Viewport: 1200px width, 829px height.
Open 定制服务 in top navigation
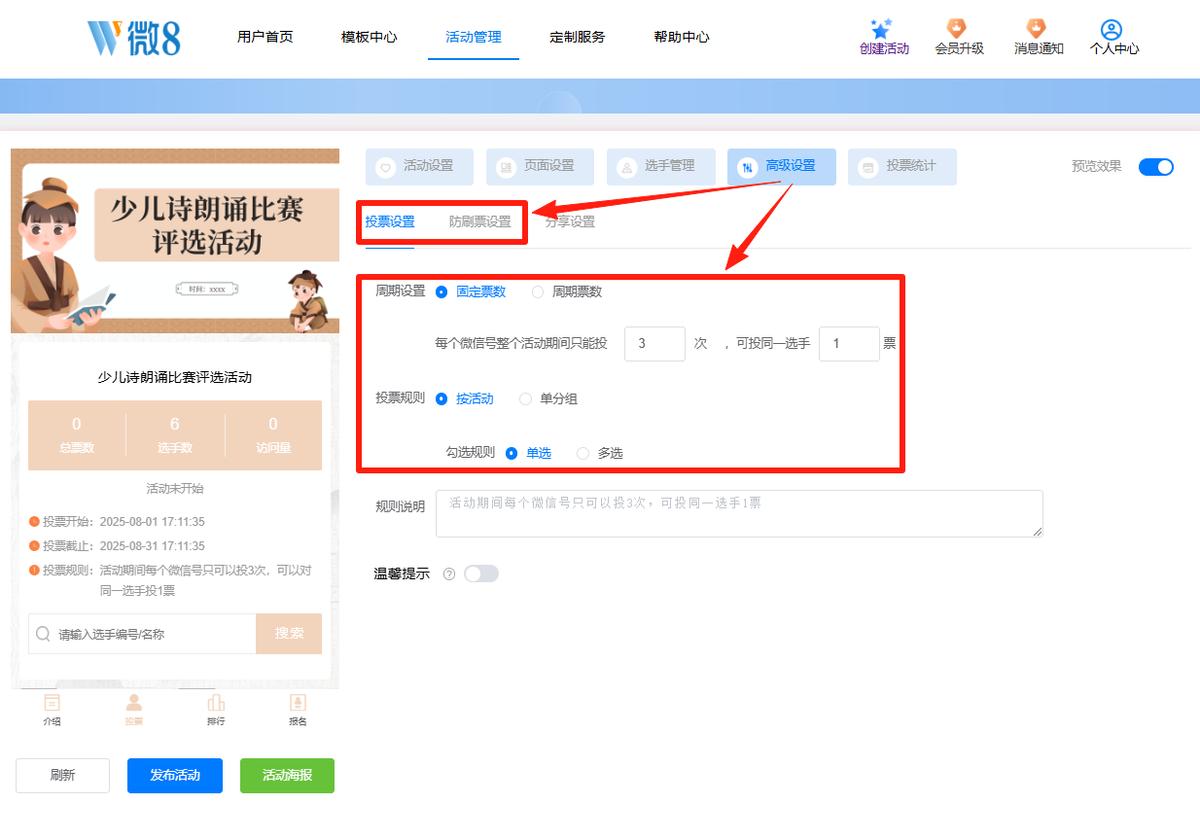pos(577,37)
